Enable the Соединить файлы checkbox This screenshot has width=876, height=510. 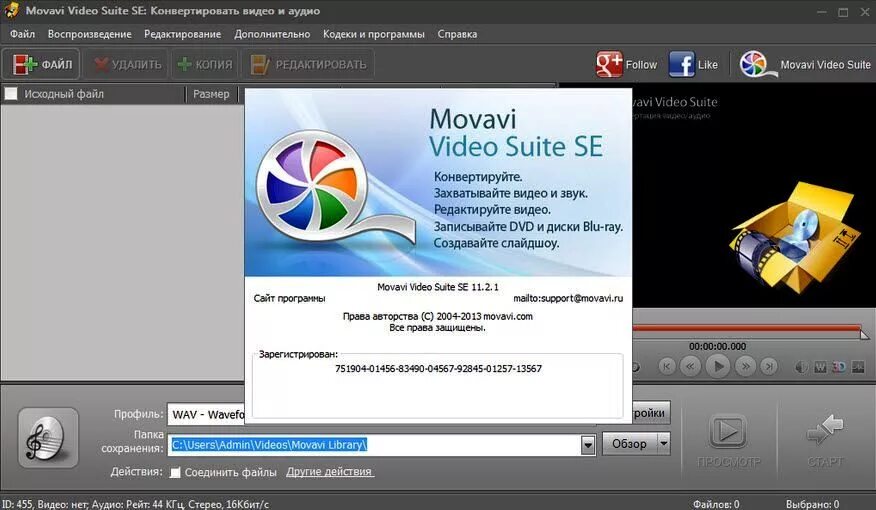(175, 473)
